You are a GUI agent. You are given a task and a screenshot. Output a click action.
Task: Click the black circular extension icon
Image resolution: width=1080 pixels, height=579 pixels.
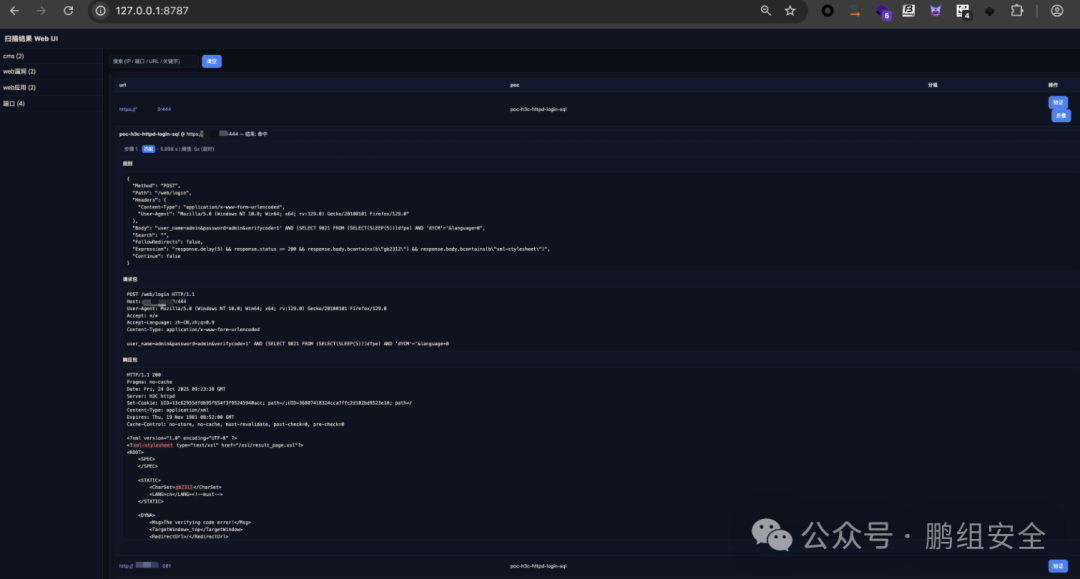pyautogui.click(x=827, y=11)
